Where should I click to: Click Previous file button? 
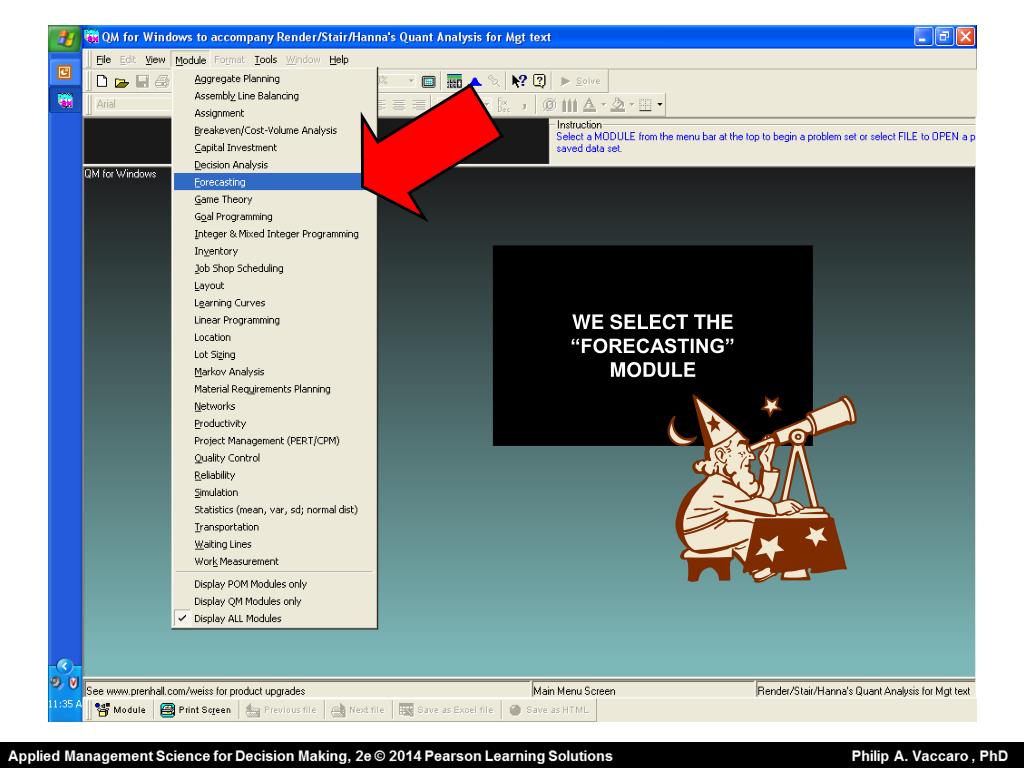[281, 710]
